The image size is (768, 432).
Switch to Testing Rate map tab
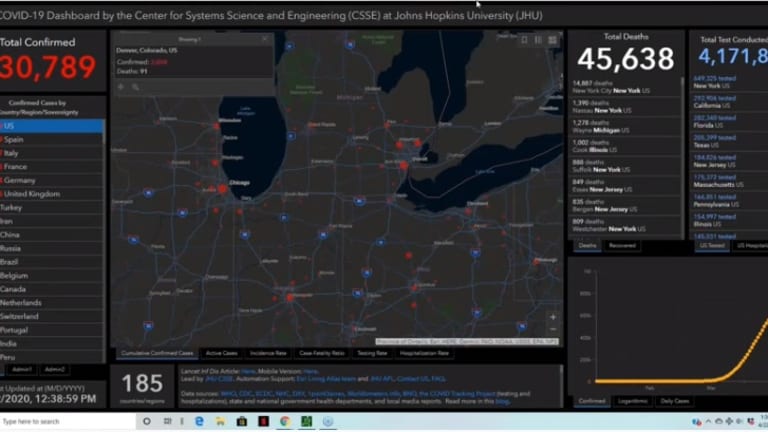coord(372,353)
